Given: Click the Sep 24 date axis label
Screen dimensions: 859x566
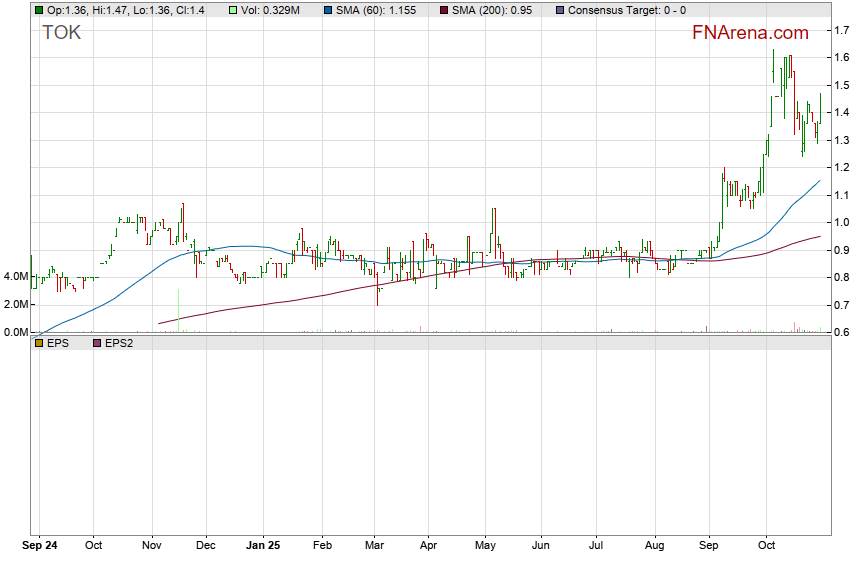Looking at the screenshot, I should [40, 546].
